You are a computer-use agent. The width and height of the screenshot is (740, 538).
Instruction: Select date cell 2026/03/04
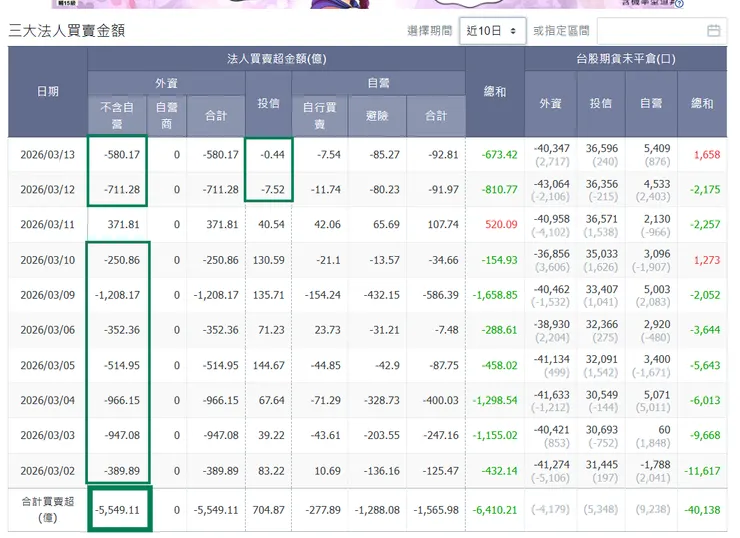[48, 400]
